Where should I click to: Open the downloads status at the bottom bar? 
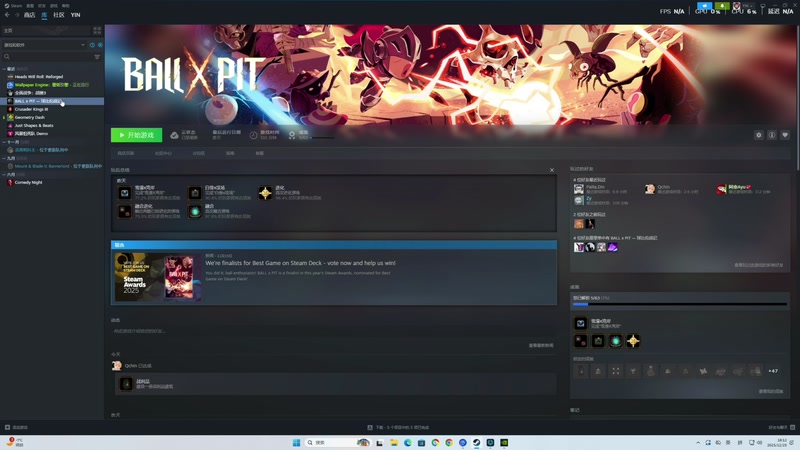click(398, 428)
